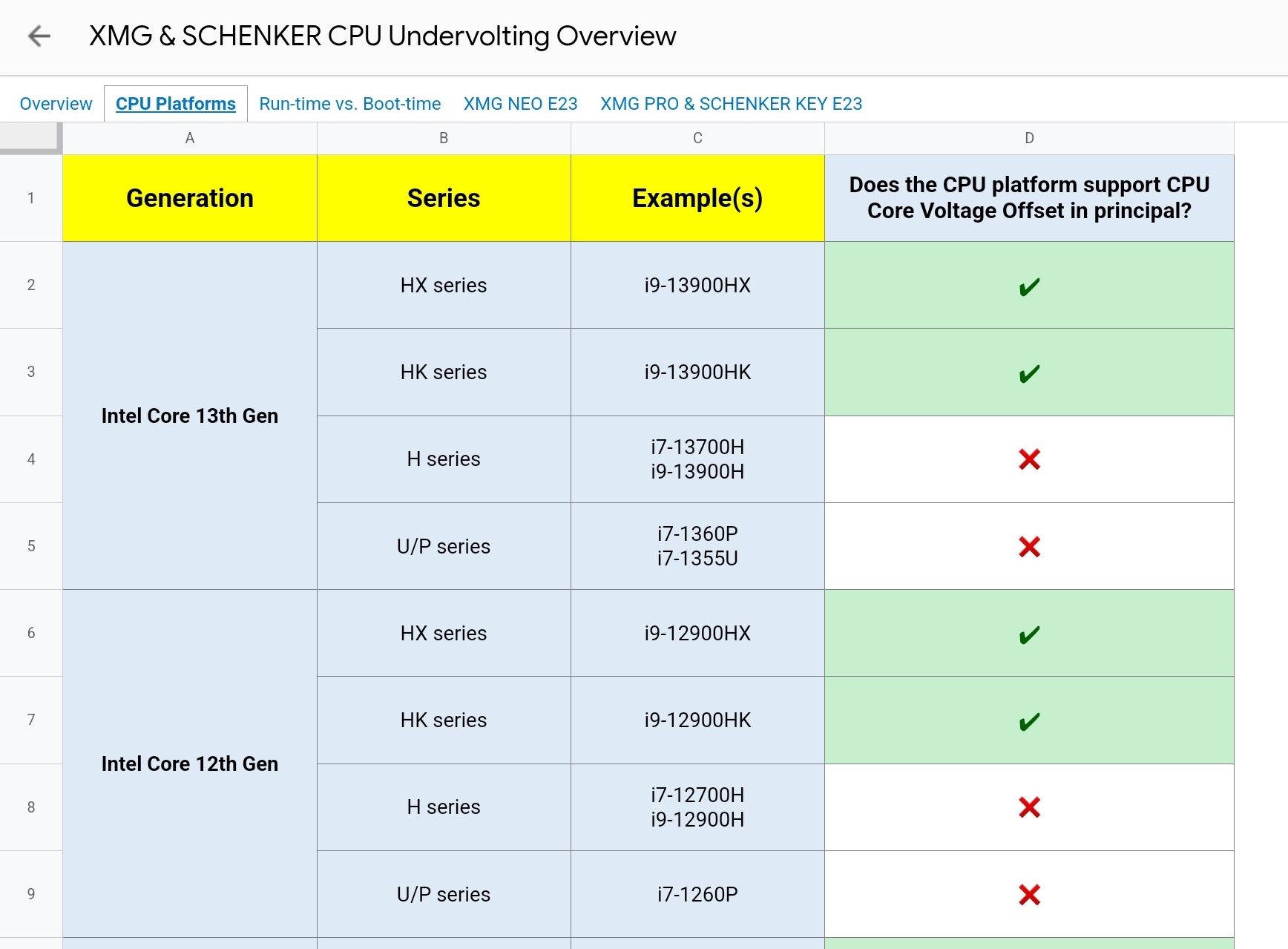
Task: Click the i9-13900HK cell
Action: 697,372
